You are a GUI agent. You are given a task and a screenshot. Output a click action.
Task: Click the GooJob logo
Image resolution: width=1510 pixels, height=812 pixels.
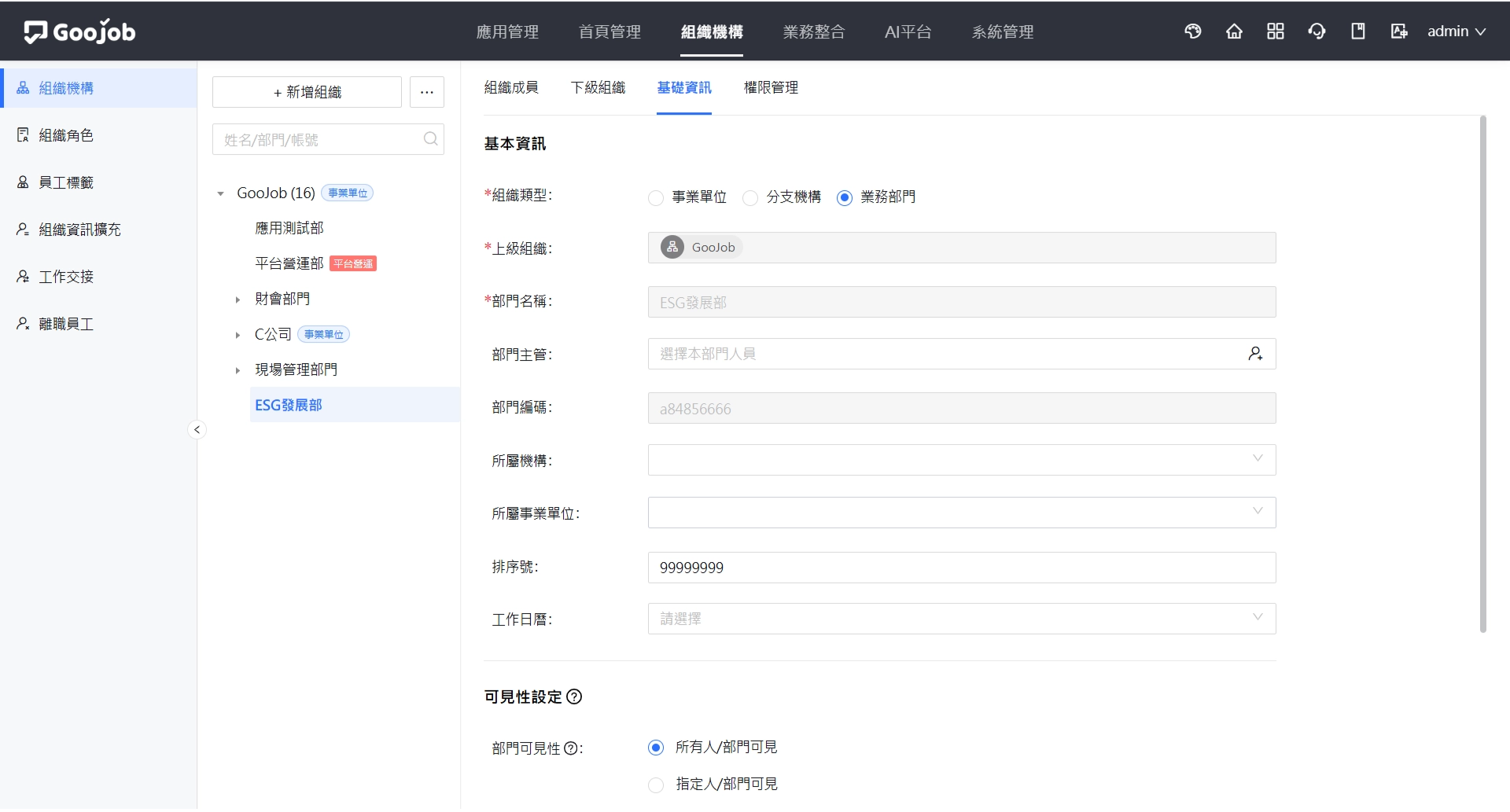[x=79, y=31]
